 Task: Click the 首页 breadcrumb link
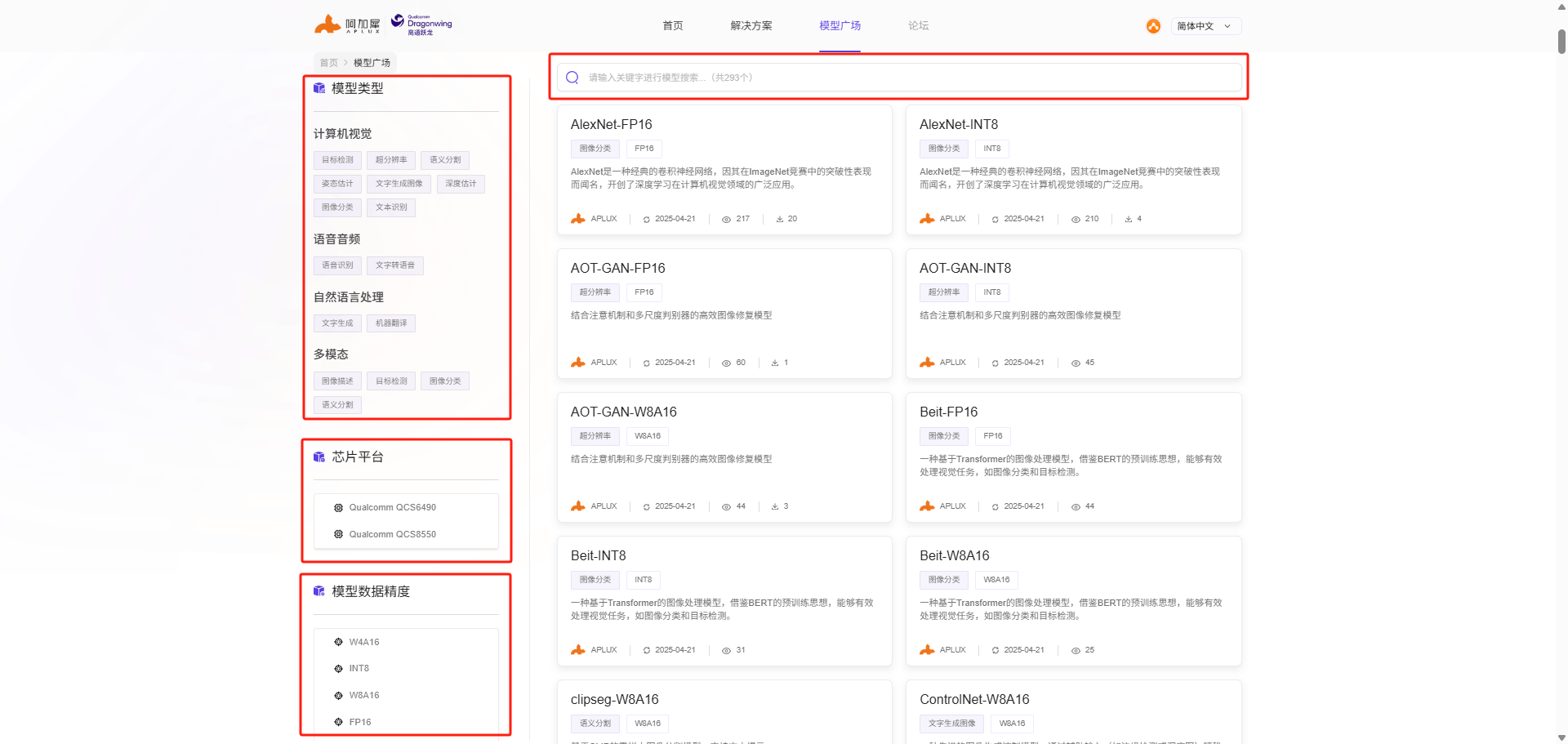pos(328,63)
